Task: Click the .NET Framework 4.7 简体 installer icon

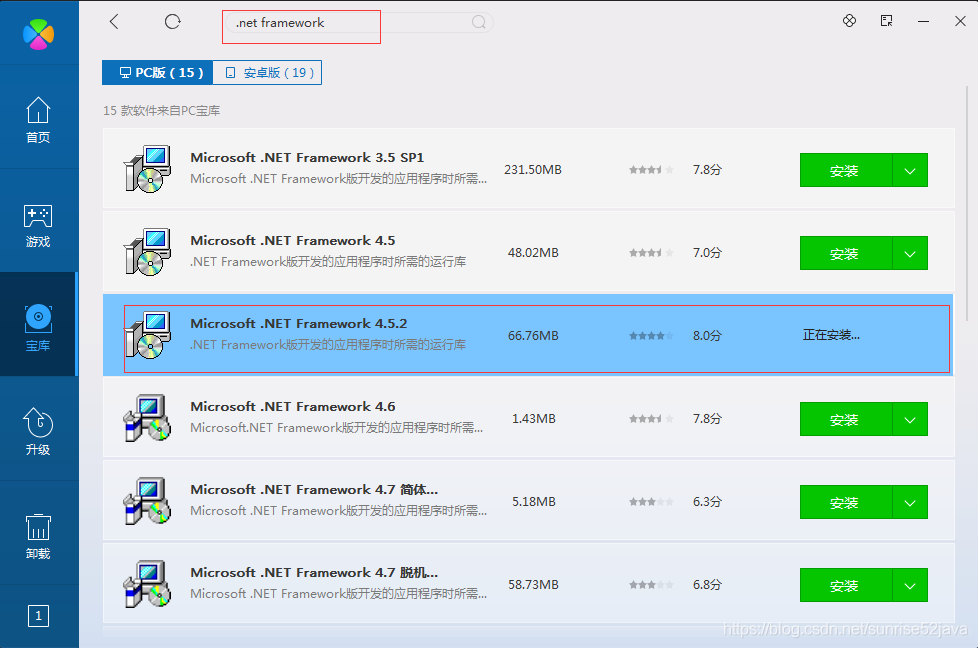Action: (147, 501)
